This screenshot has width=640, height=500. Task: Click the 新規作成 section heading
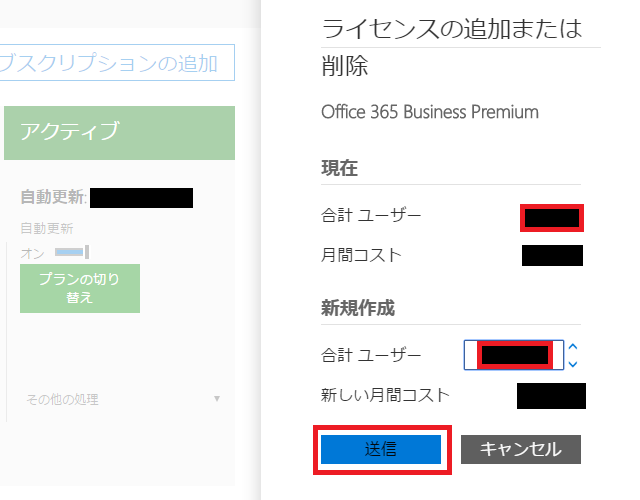[x=358, y=308]
